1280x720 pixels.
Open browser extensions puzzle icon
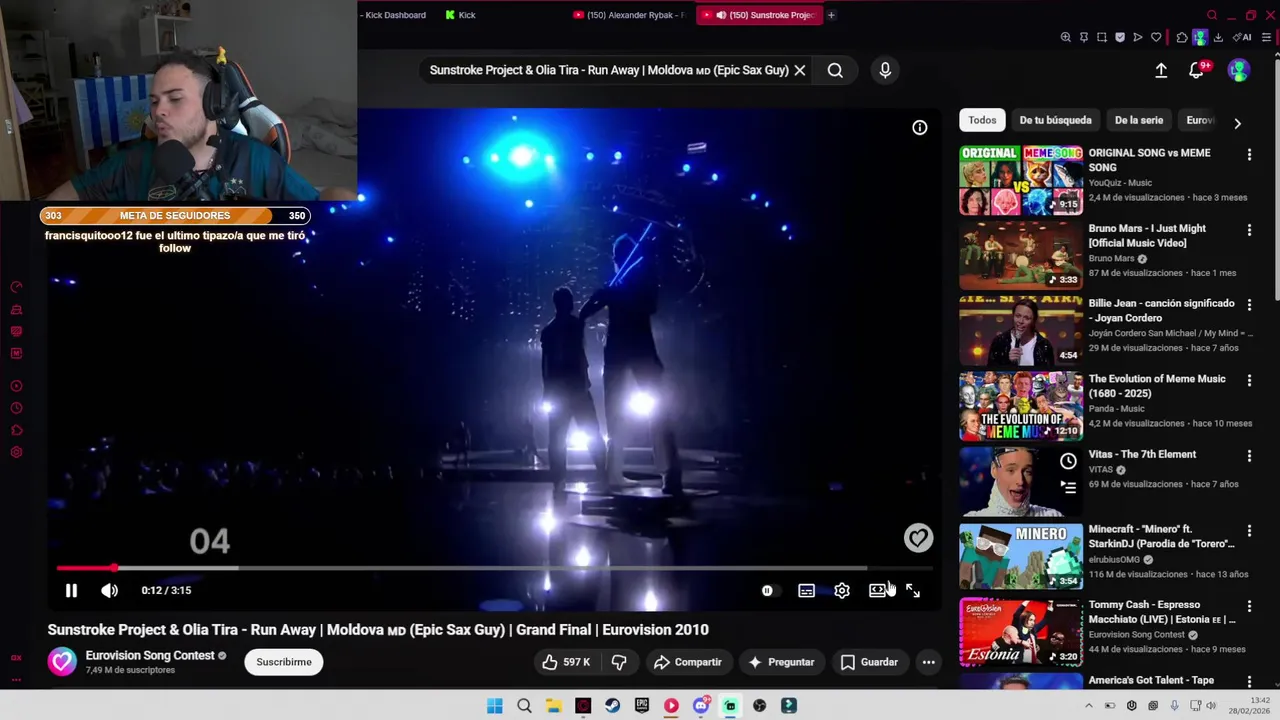click(x=1182, y=37)
